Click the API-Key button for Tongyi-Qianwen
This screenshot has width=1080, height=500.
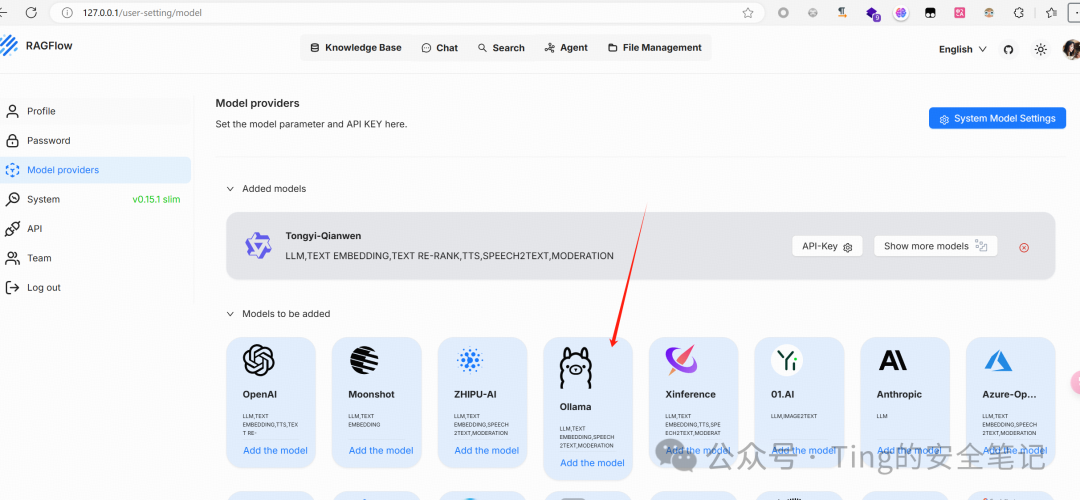[827, 246]
